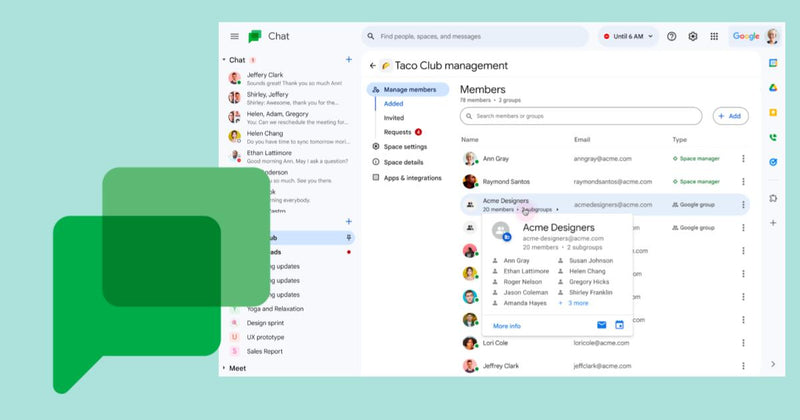Click Lori Cole member row name
Screen dimensions: 800x420
pos(495,343)
